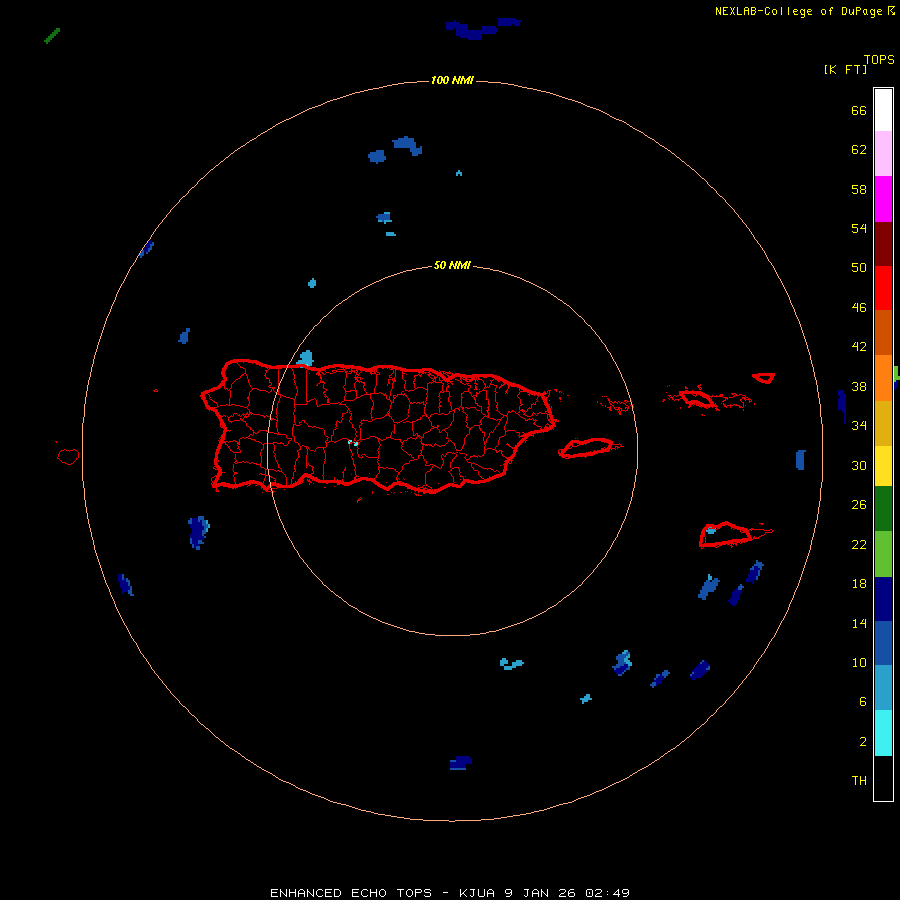Select the dark green 26 legend swatch

coord(883,509)
